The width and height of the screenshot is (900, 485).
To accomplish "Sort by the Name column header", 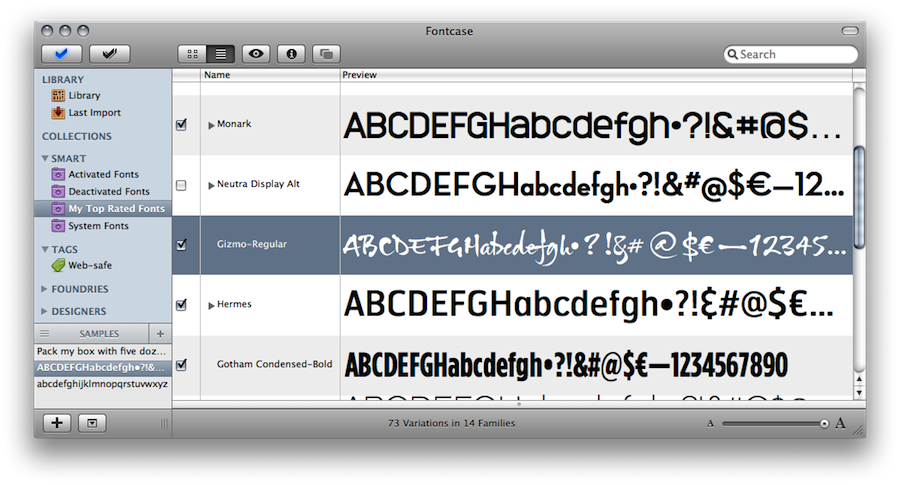I will pos(270,75).
